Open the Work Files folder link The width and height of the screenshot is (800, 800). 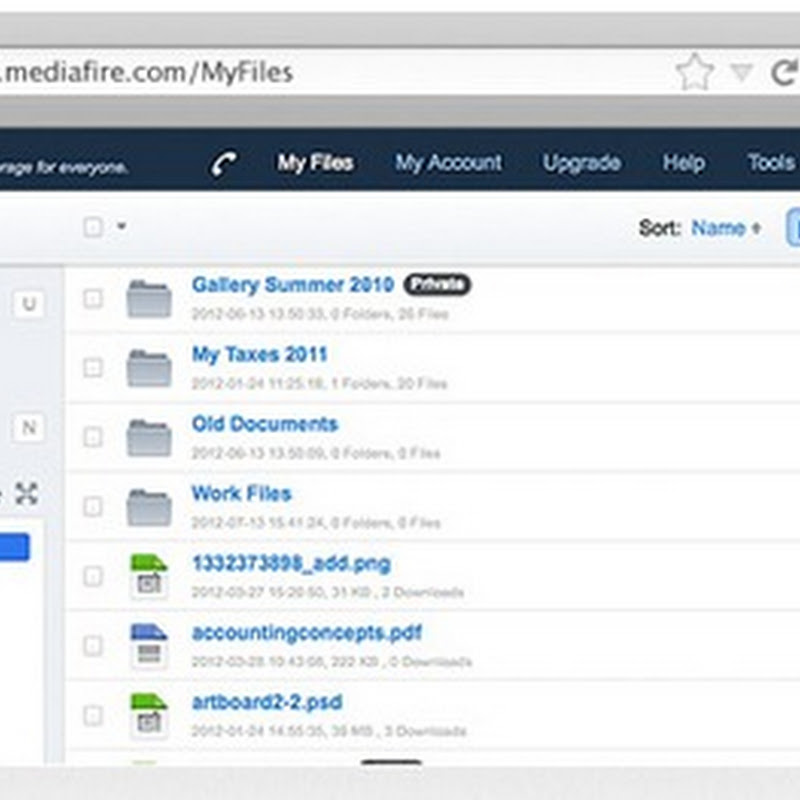pyautogui.click(x=241, y=493)
